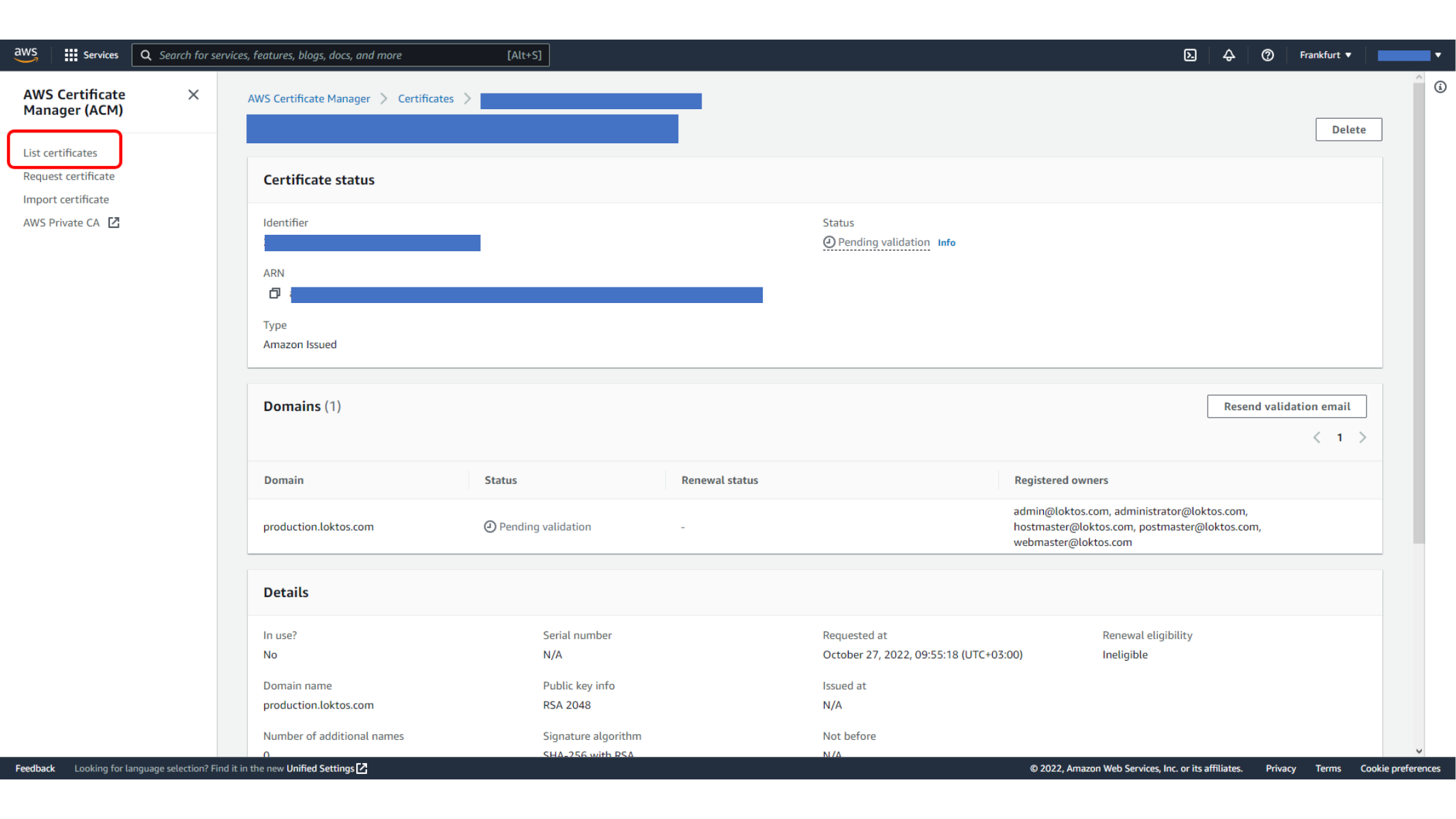
Task: Close the ACM side navigation panel
Action: (x=194, y=95)
